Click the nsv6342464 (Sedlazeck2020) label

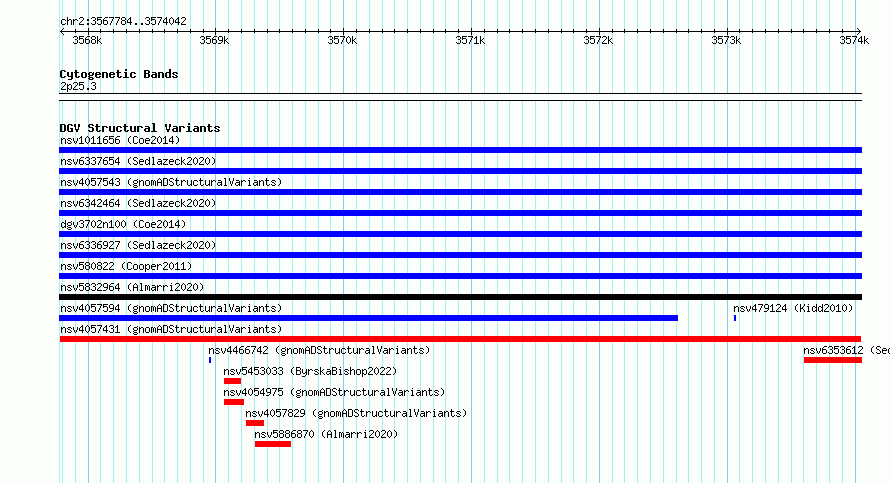pyautogui.click(x=138, y=203)
